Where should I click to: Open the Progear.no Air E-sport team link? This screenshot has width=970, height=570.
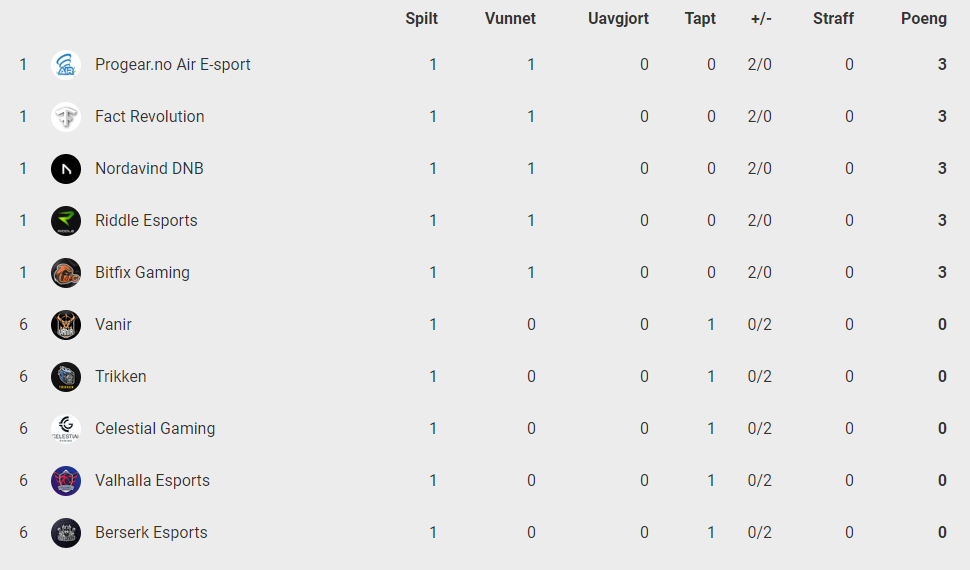(173, 64)
